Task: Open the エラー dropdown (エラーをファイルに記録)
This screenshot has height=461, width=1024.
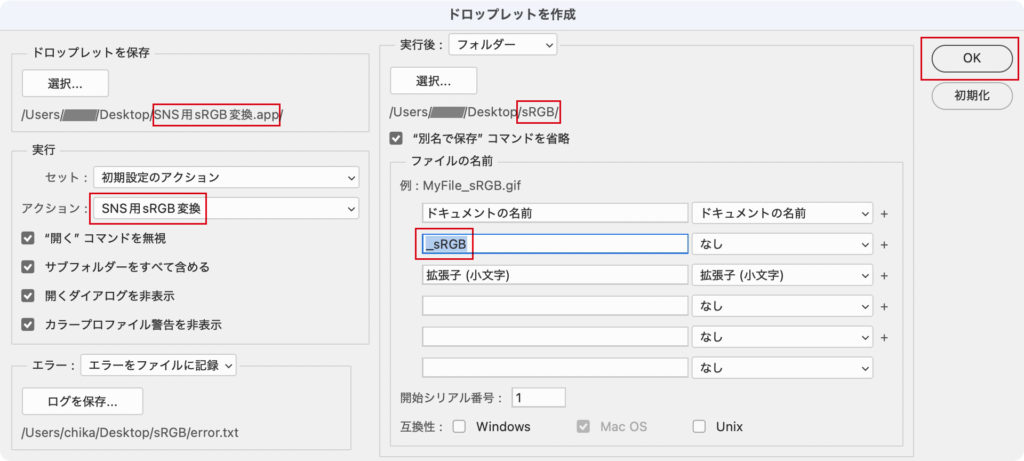Action: 159,365
